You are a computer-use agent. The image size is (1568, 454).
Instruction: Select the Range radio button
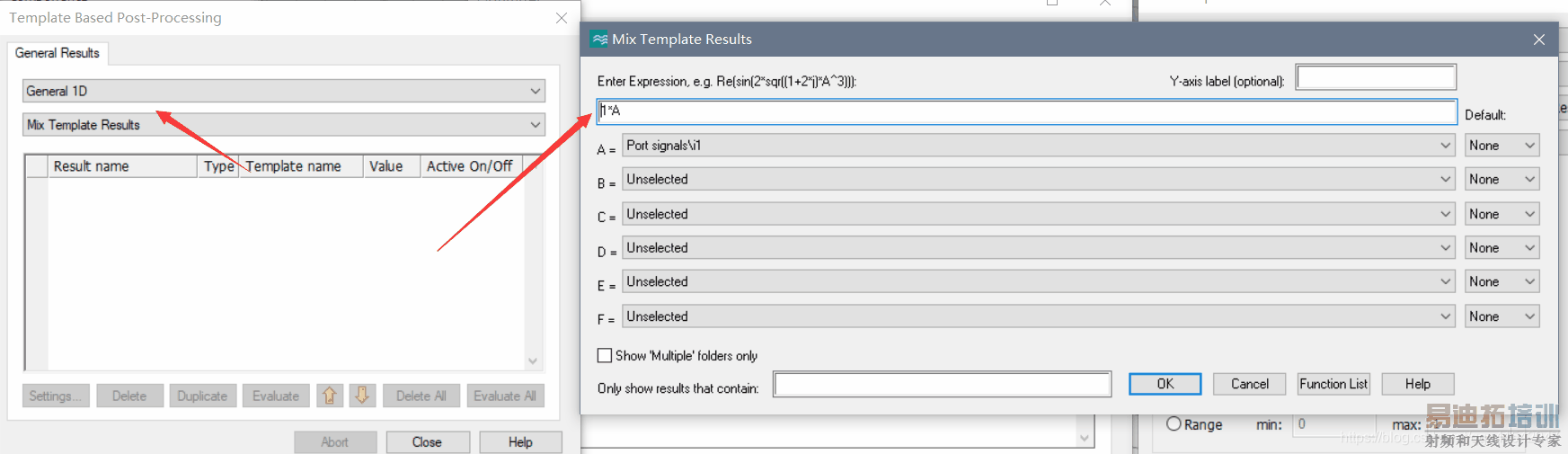click(x=1174, y=424)
